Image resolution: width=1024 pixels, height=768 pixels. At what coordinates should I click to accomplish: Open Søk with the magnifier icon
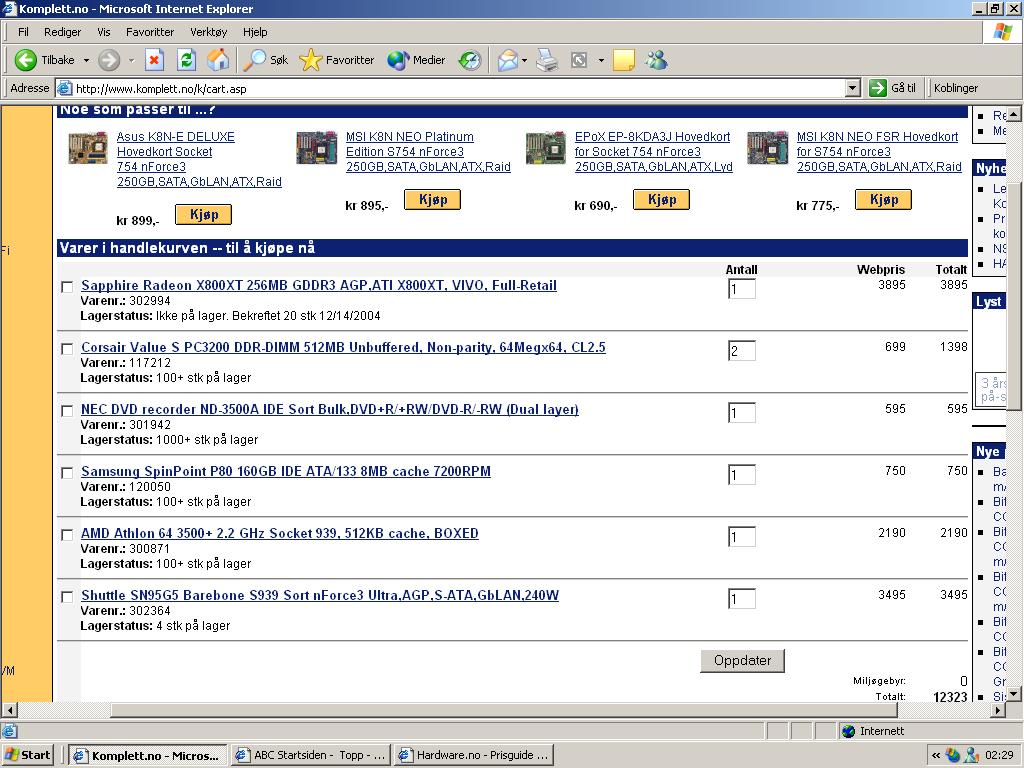(x=254, y=60)
